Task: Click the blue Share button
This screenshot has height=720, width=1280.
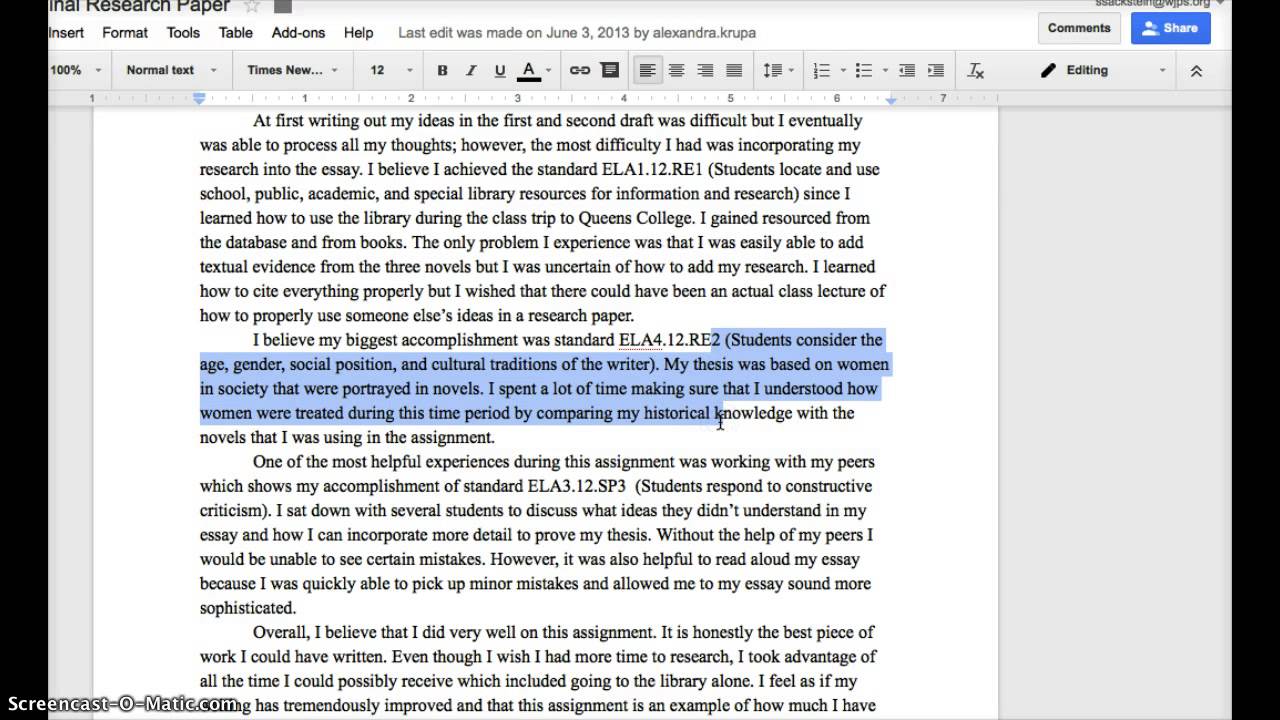Action: 1170,28
